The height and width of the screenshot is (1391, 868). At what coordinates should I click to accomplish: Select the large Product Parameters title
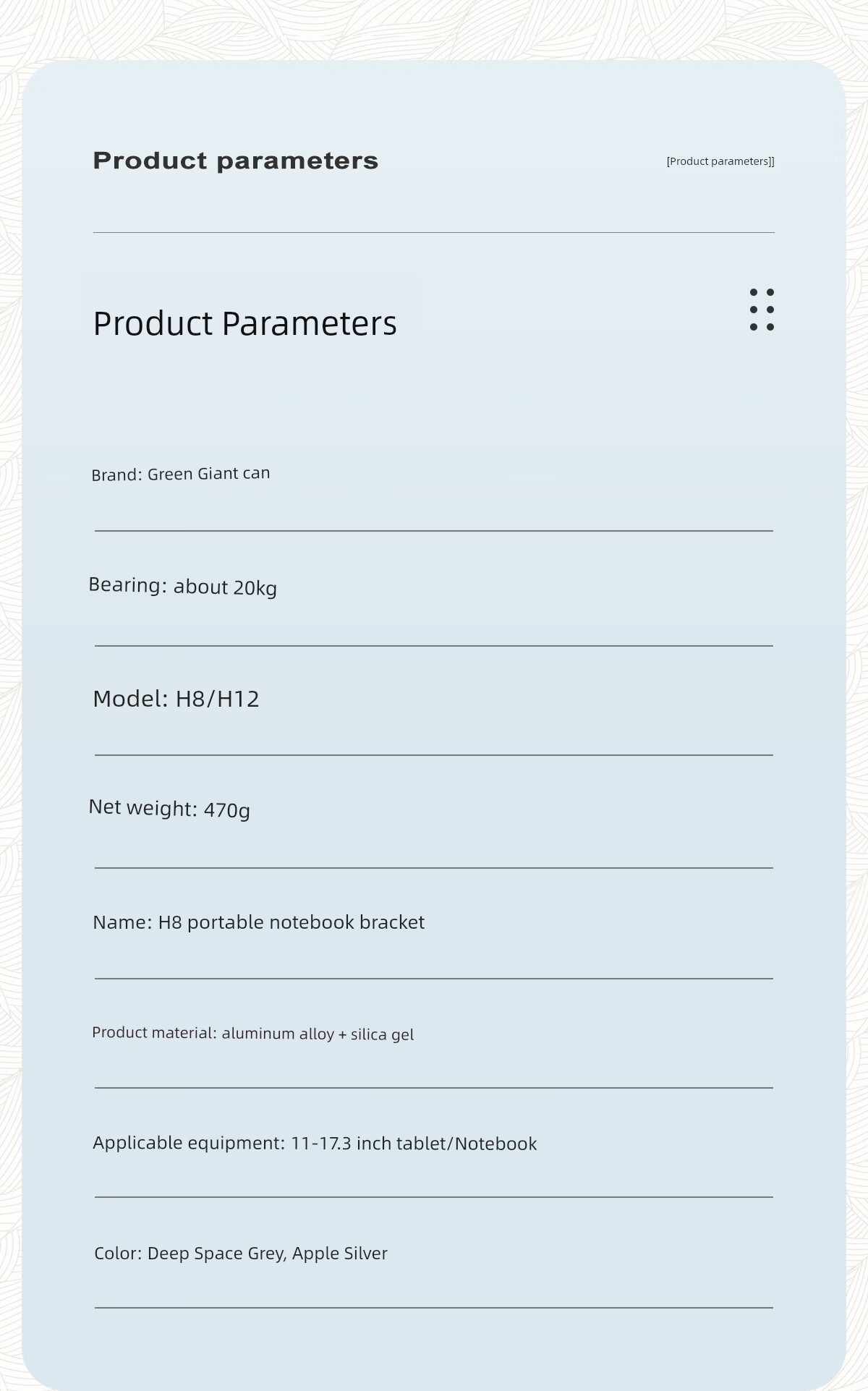coord(245,323)
